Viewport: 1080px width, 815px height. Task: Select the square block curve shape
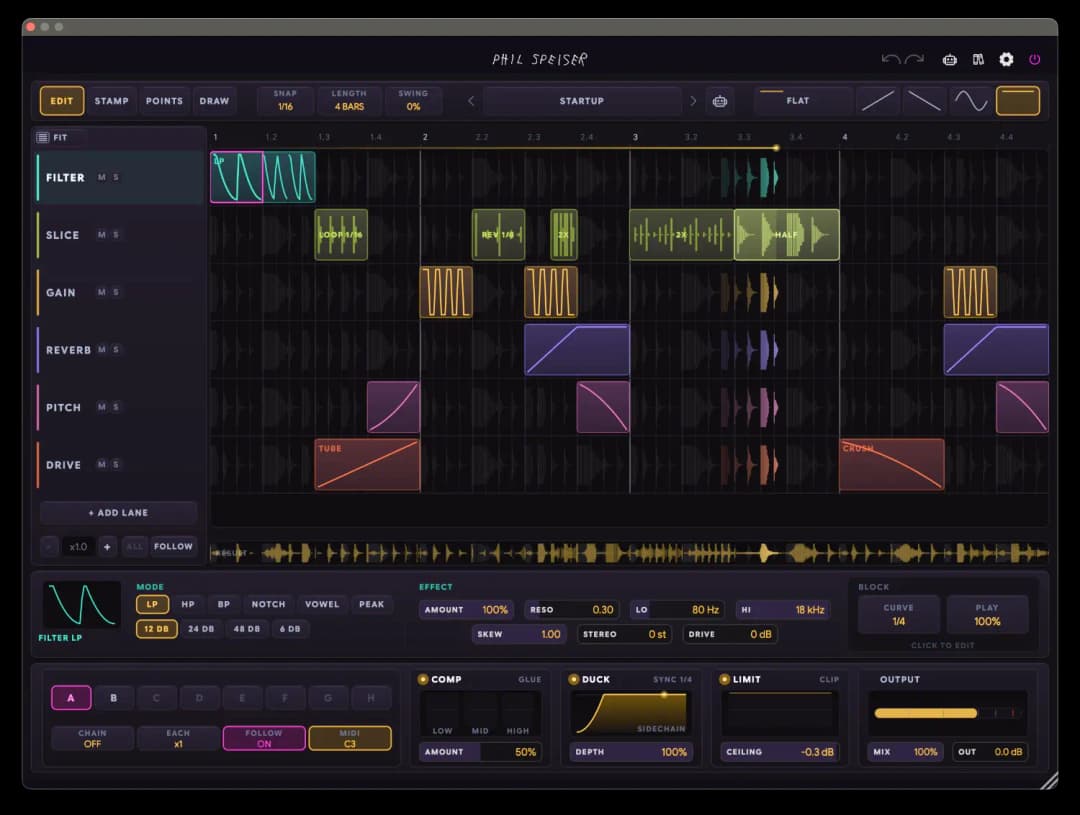click(1017, 101)
